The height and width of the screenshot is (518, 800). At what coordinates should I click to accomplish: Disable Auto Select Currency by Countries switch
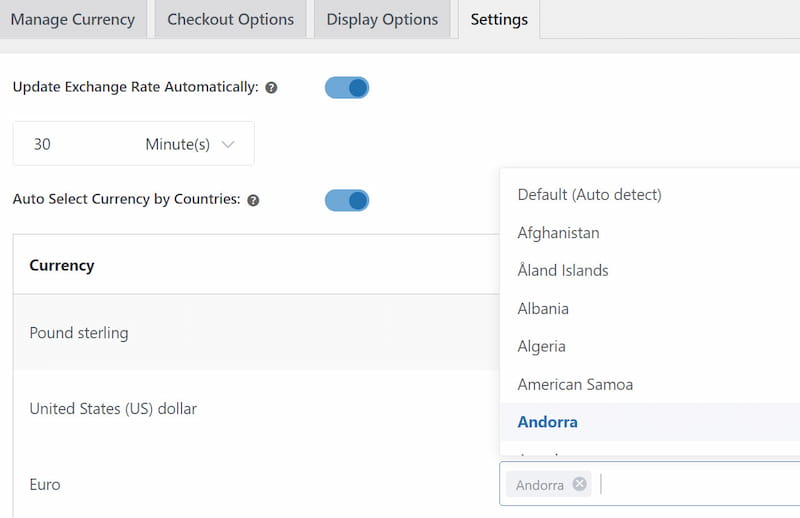click(347, 200)
